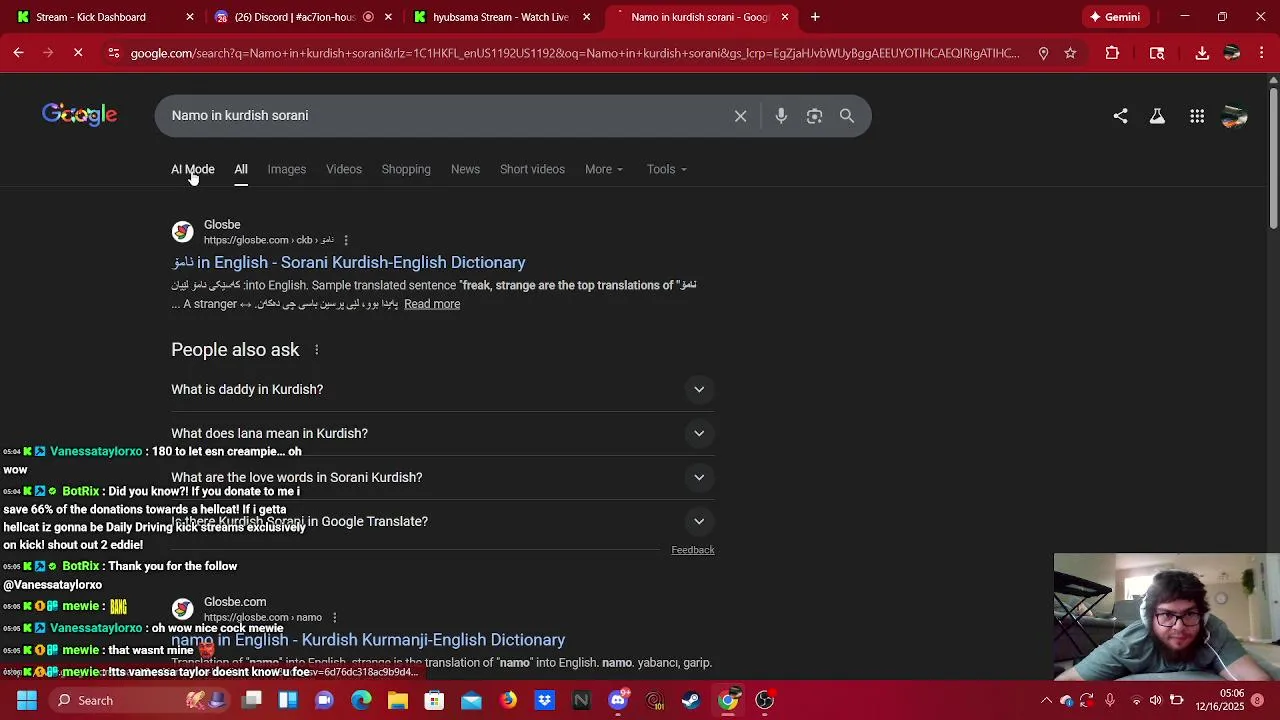Image resolution: width=1280 pixels, height=720 pixels.
Task: Start a voice search with the microphone
Action: (x=781, y=116)
